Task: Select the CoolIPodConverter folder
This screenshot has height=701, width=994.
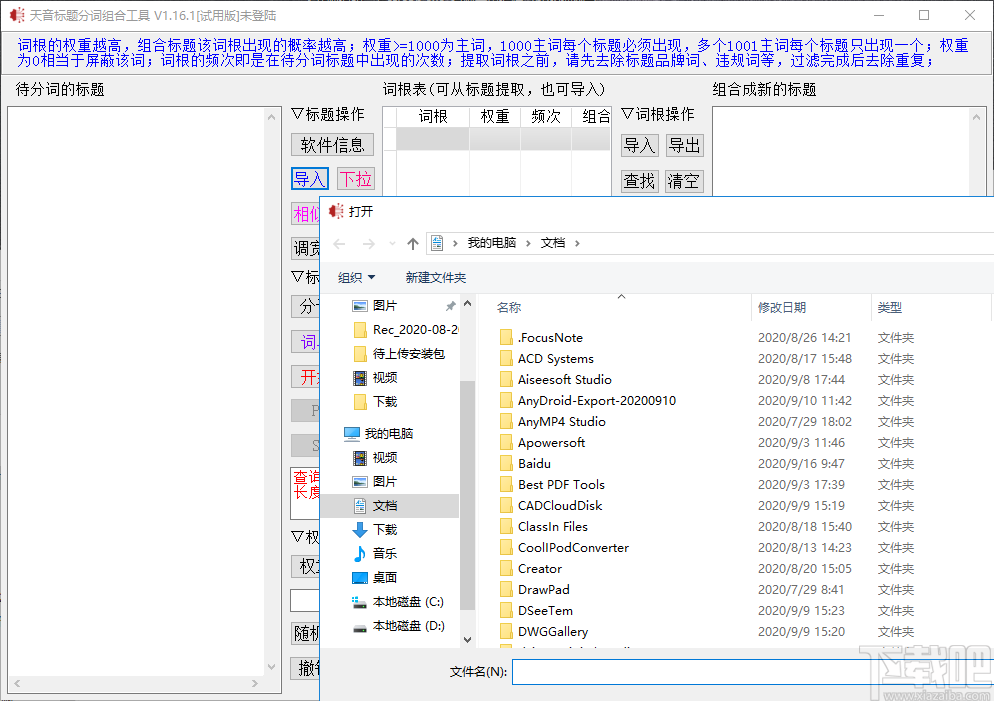Action: tap(573, 547)
